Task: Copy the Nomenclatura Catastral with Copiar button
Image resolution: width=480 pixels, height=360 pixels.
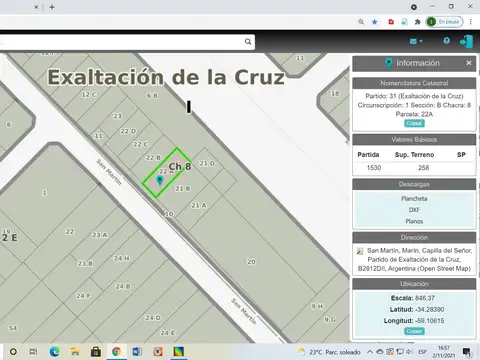Action: click(414, 123)
